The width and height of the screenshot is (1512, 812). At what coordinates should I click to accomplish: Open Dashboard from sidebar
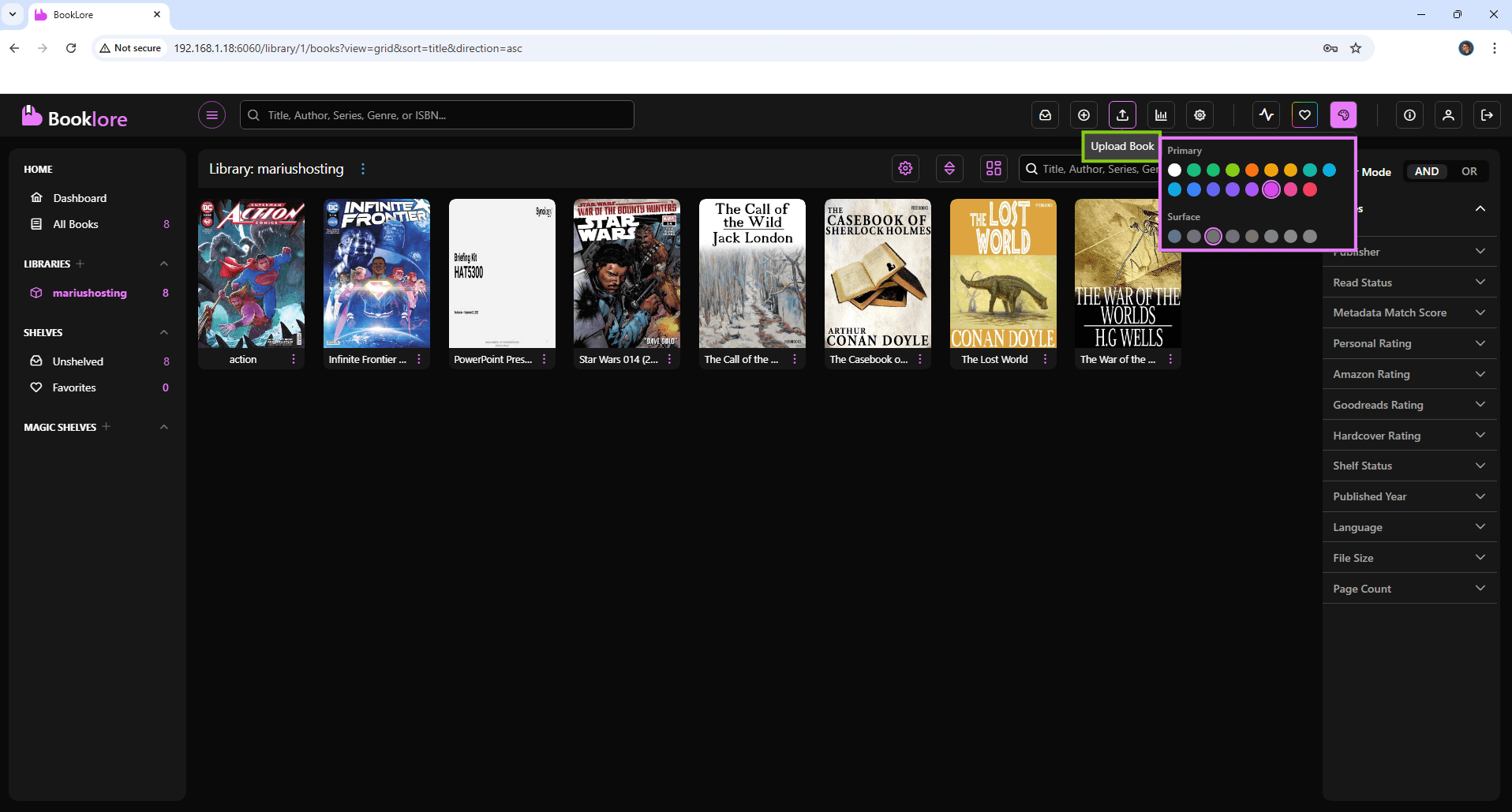click(80, 198)
